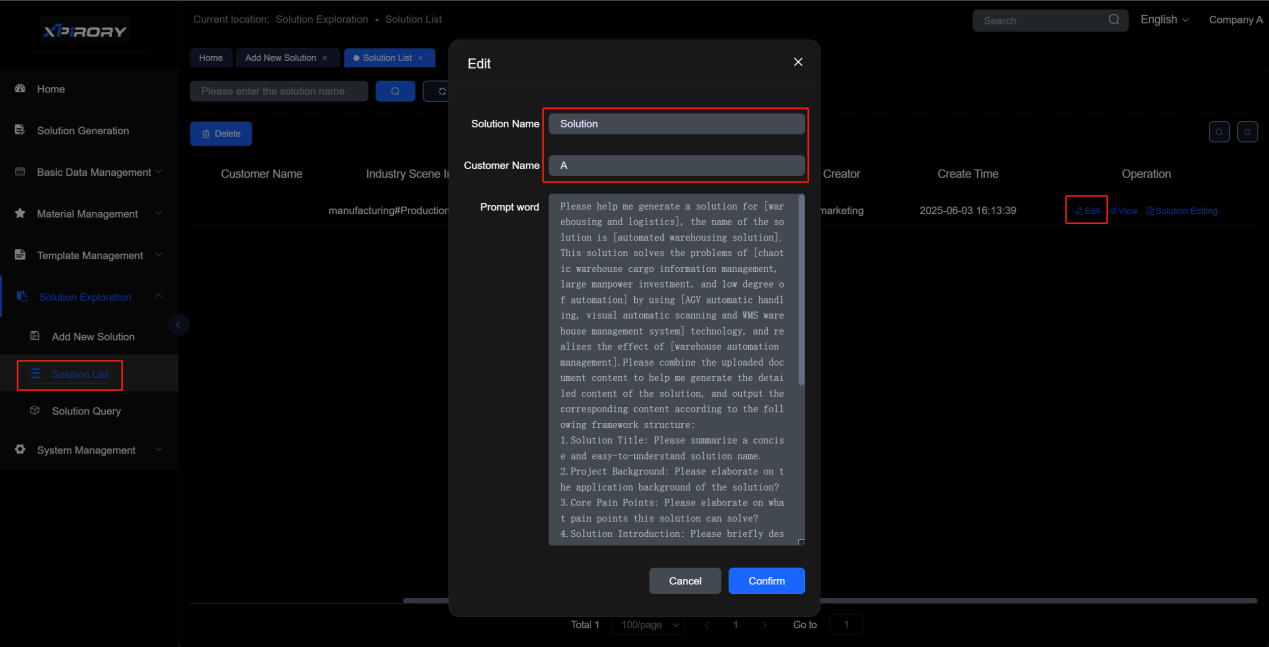The height and width of the screenshot is (647, 1269).
Task: Click the Cancel button
Action: (x=685, y=581)
